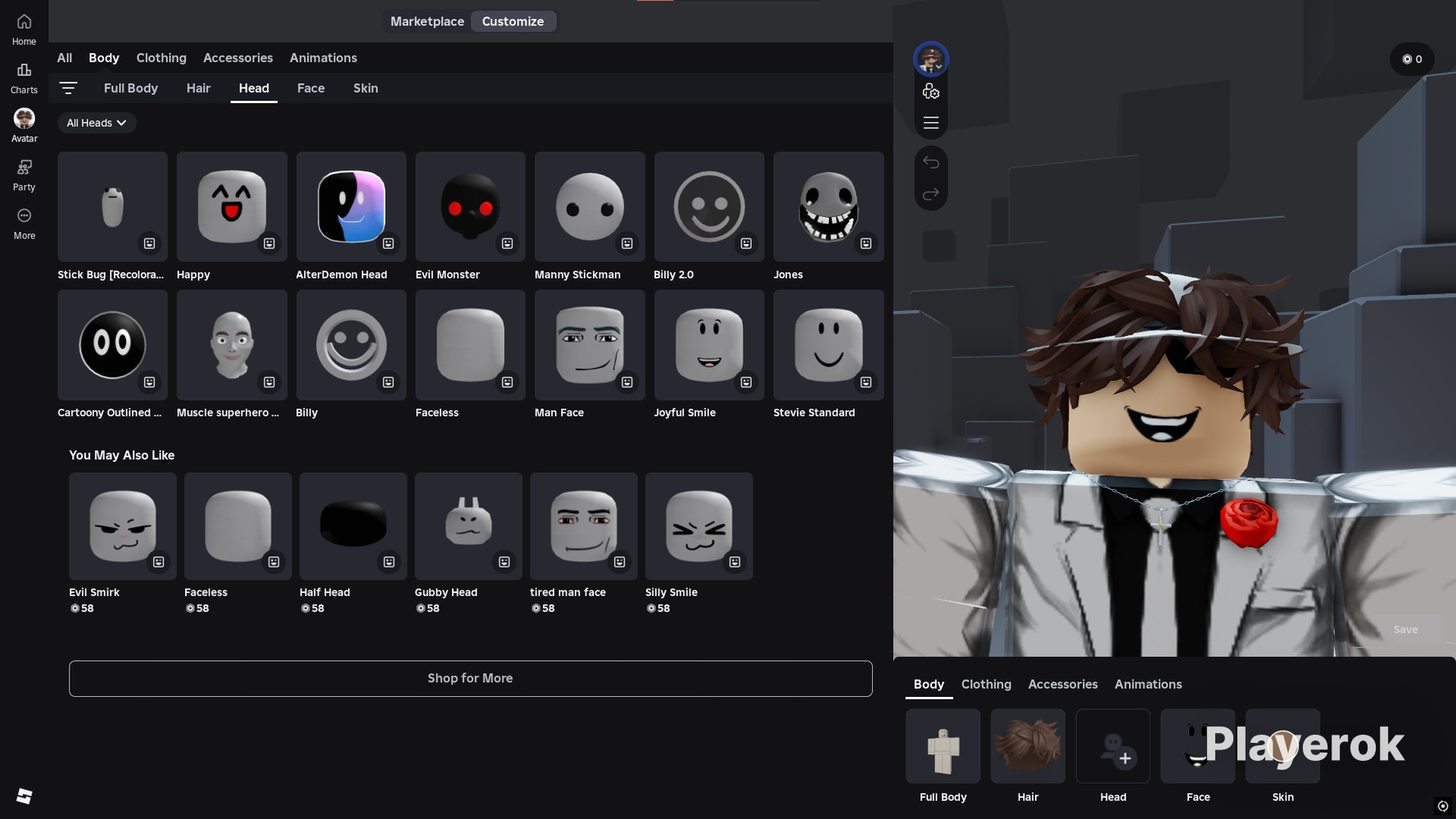Click the badge icon on the Man Face card
The image size is (1456, 819).
point(627,382)
